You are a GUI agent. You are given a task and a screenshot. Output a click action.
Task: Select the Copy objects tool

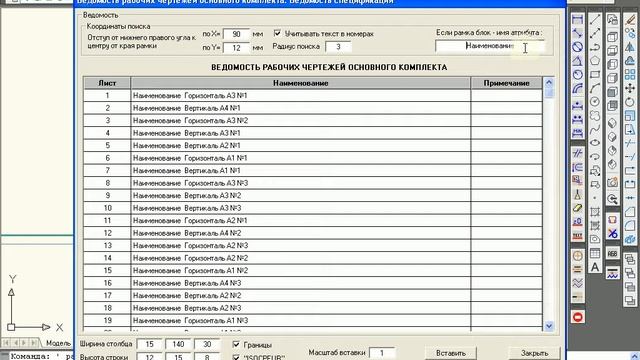point(630,33)
